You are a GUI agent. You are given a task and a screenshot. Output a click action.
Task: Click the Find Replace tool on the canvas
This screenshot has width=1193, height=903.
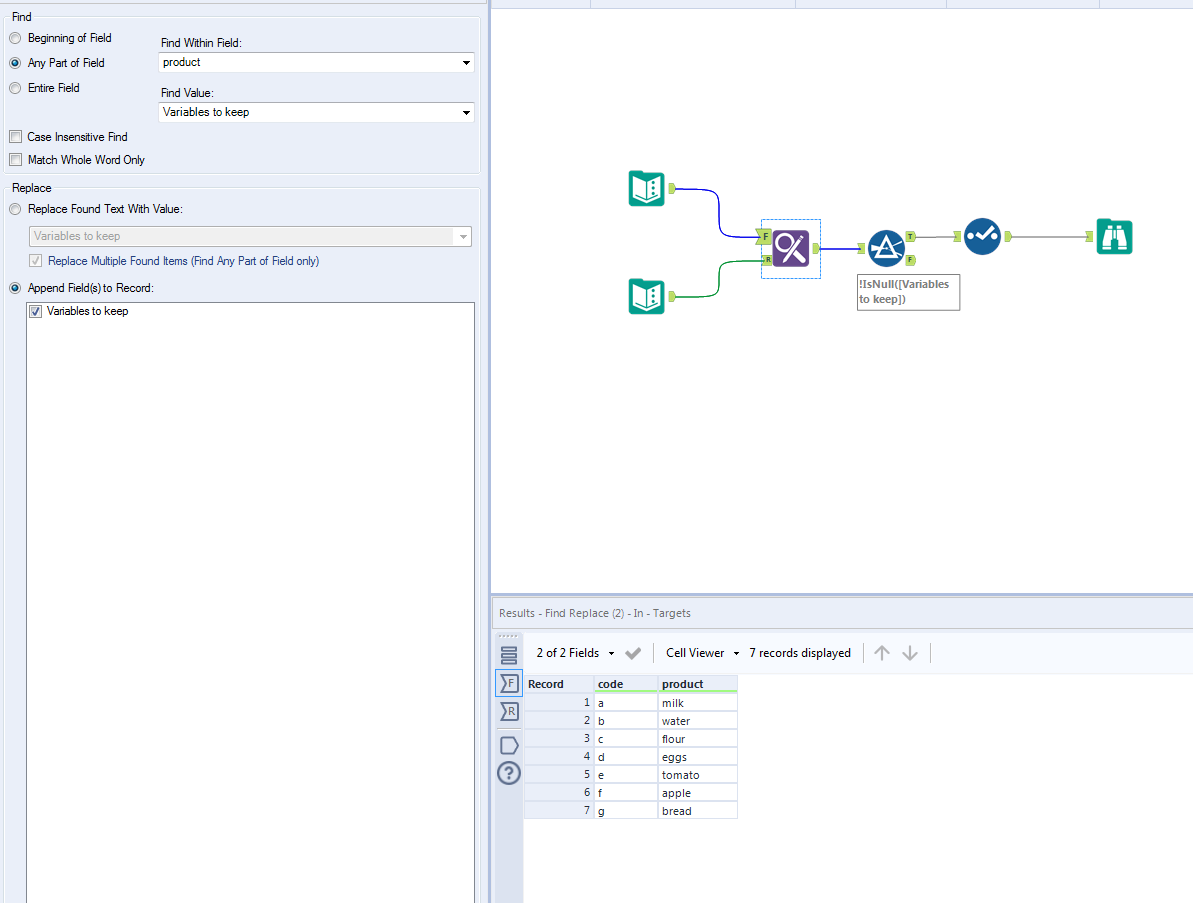coord(790,247)
